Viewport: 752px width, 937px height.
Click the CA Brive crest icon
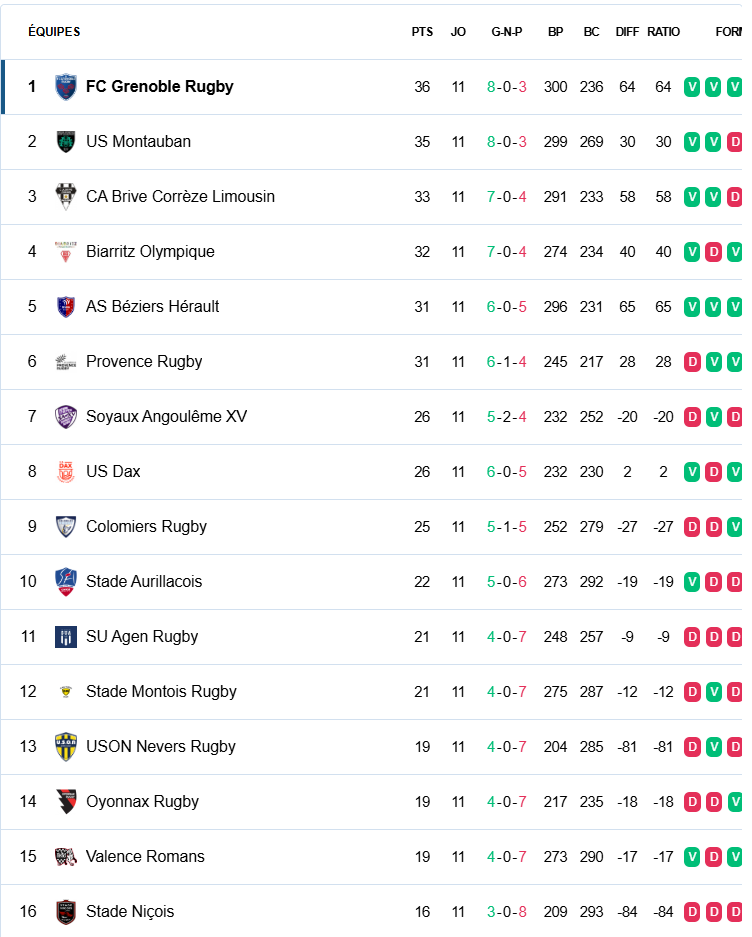pos(66,197)
